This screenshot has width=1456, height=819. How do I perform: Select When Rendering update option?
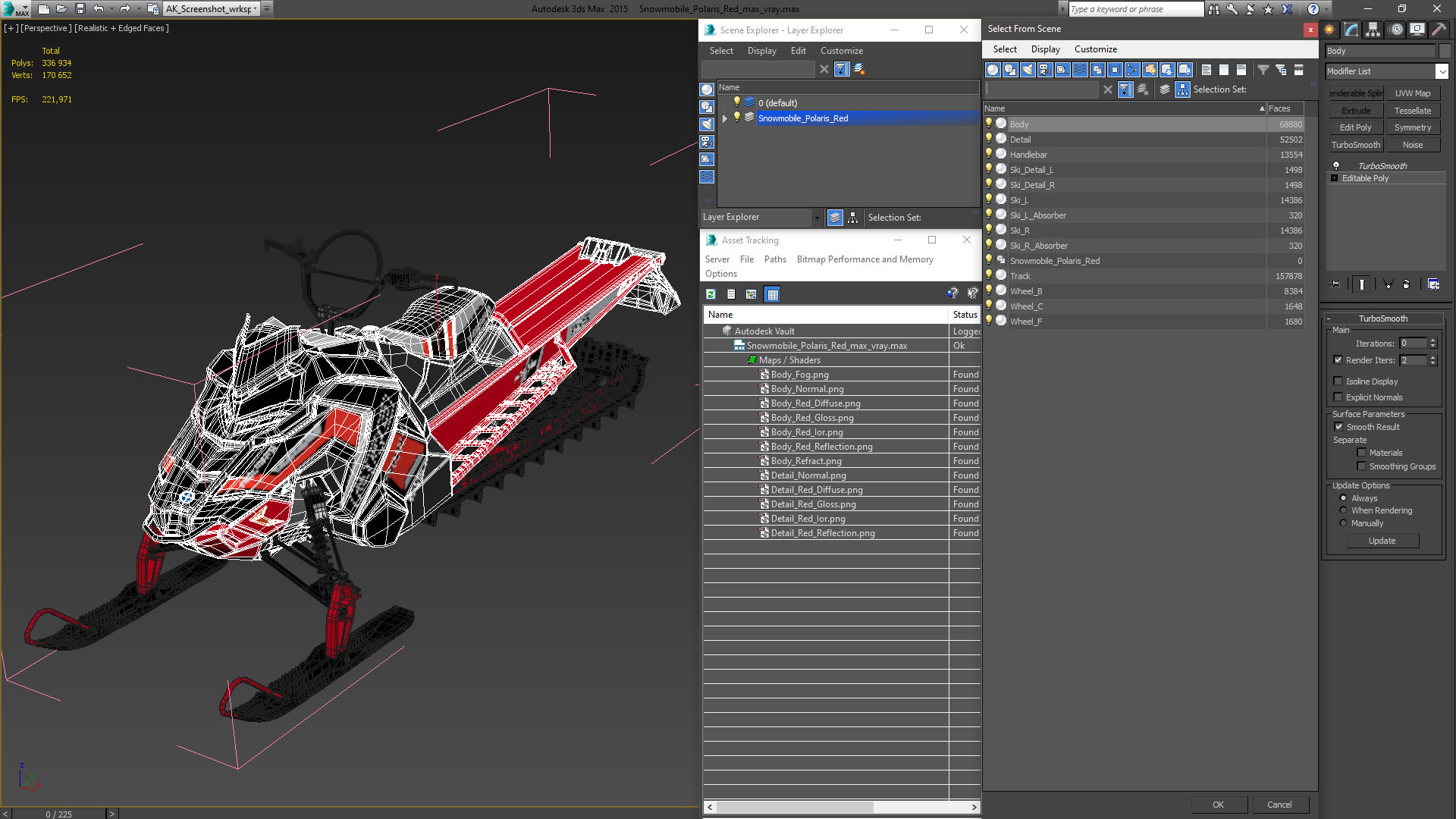click(x=1343, y=510)
